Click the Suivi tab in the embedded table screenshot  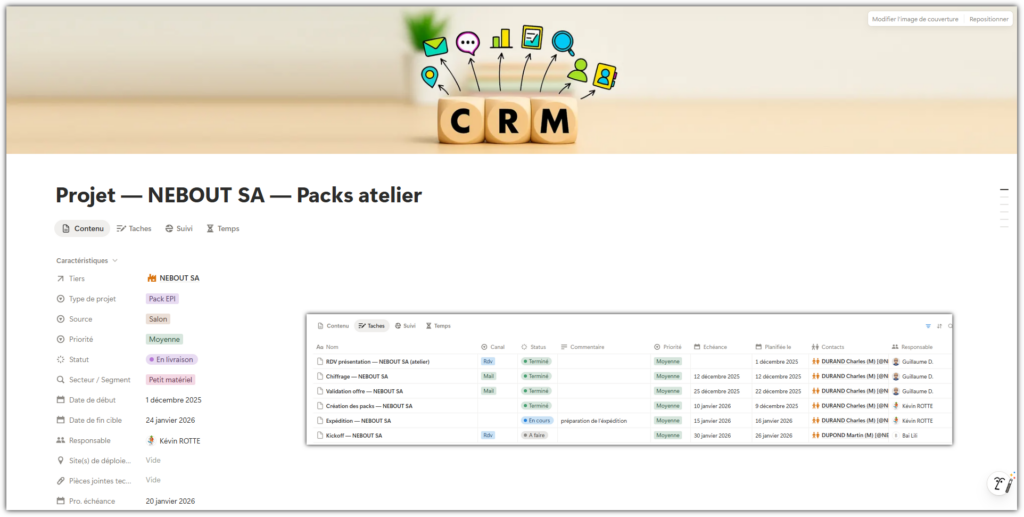(405, 326)
